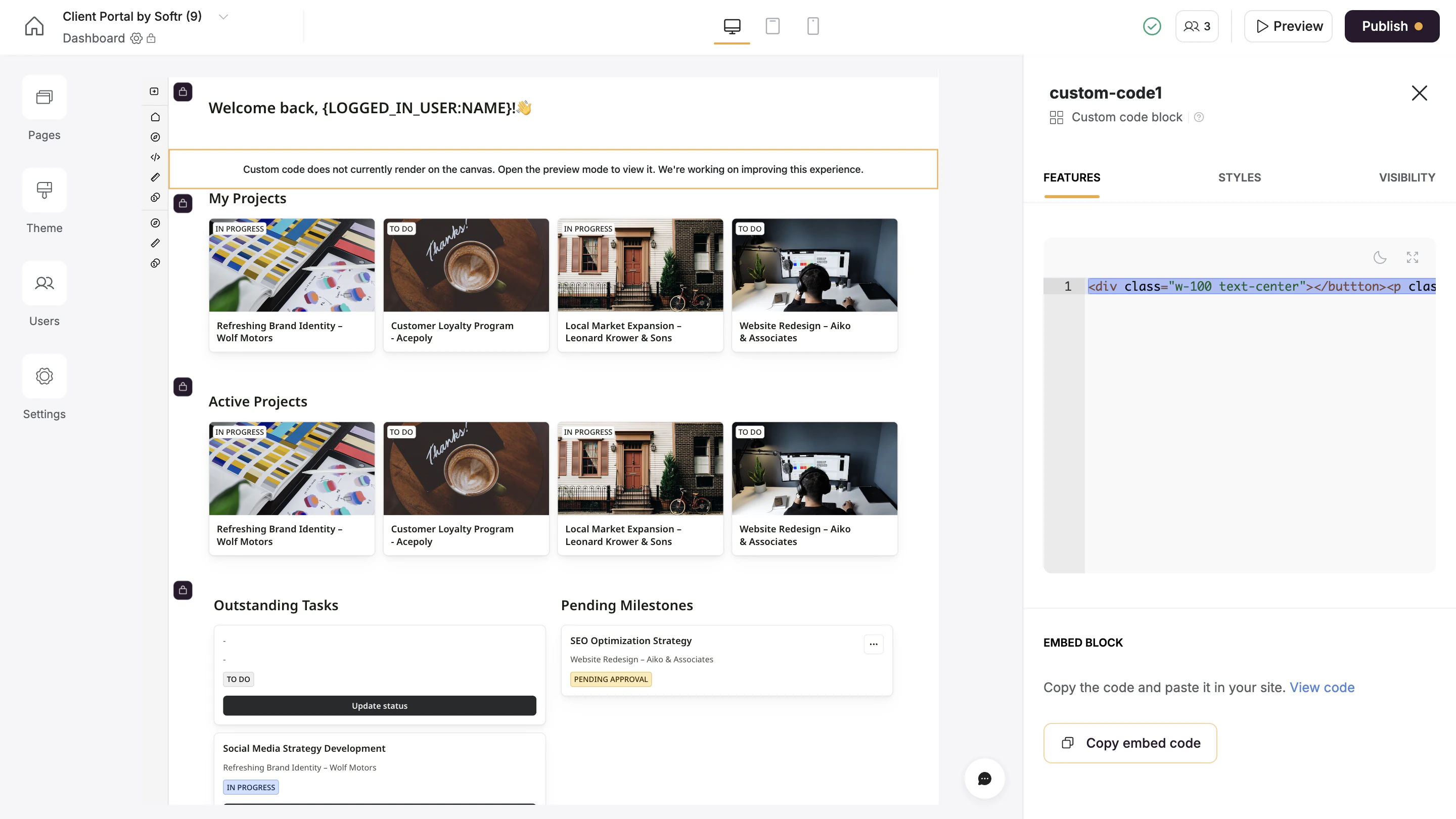Expand the code editor to fullscreen
Image resolution: width=1456 pixels, height=819 pixels.
(1412, 258)
